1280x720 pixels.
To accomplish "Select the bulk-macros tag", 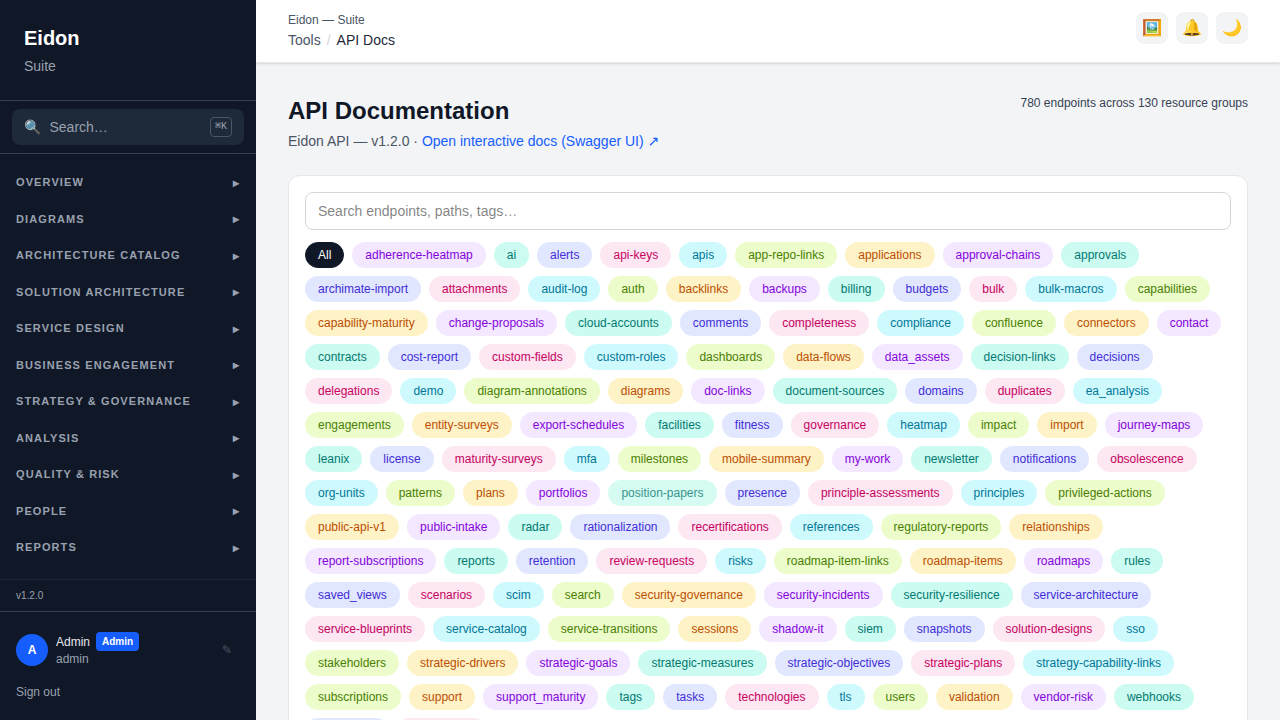I will [x=1071, y=289].
